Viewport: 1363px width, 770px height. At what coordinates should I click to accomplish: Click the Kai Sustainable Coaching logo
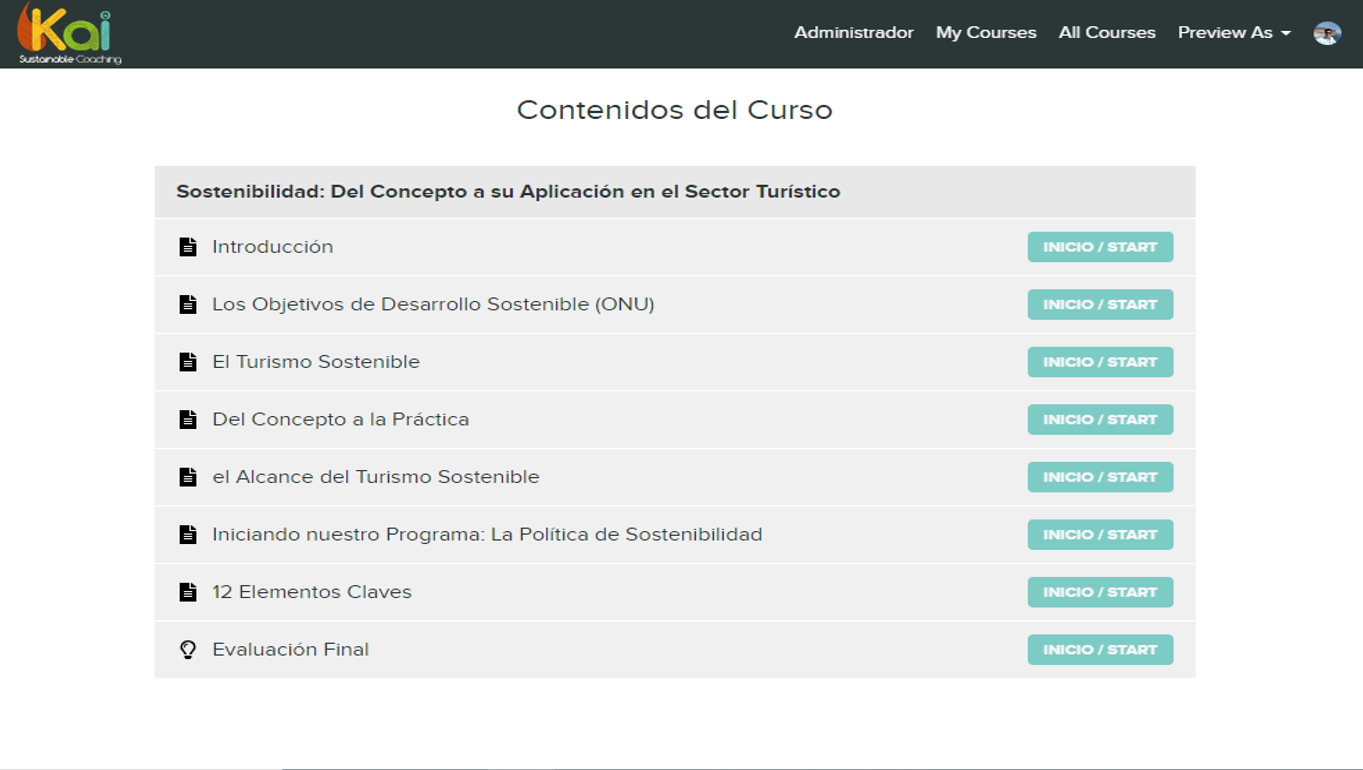[x=68, y=34]
